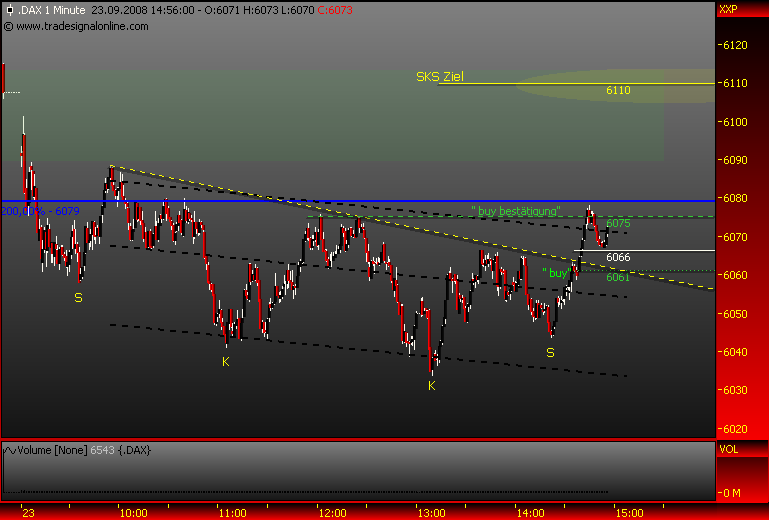Select the 'buy bestätigung' green annotation
769x520 pixels.
point(516,211)
